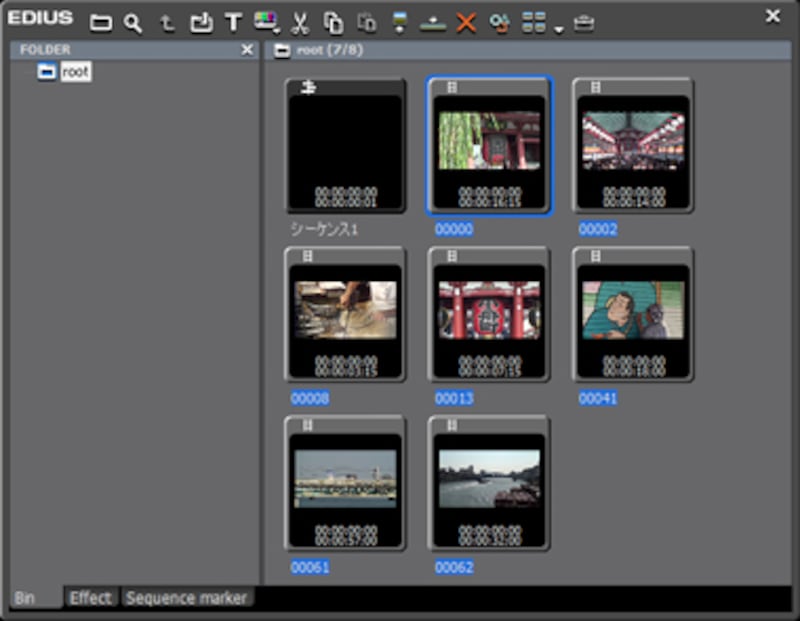Click the Properties icon beside delete
The image size is (800, 621).
tap(500, 22)
